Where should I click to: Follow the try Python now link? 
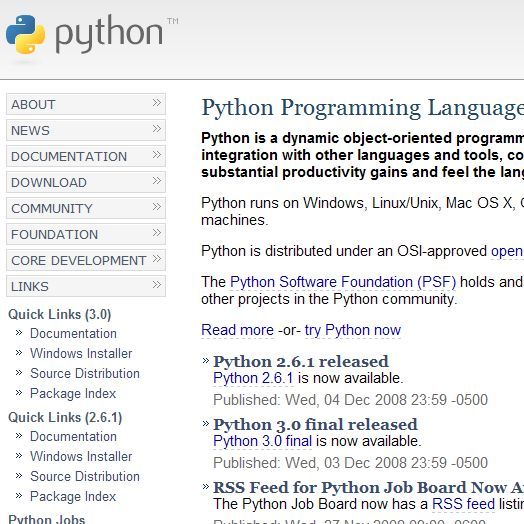tap(353, 330)
